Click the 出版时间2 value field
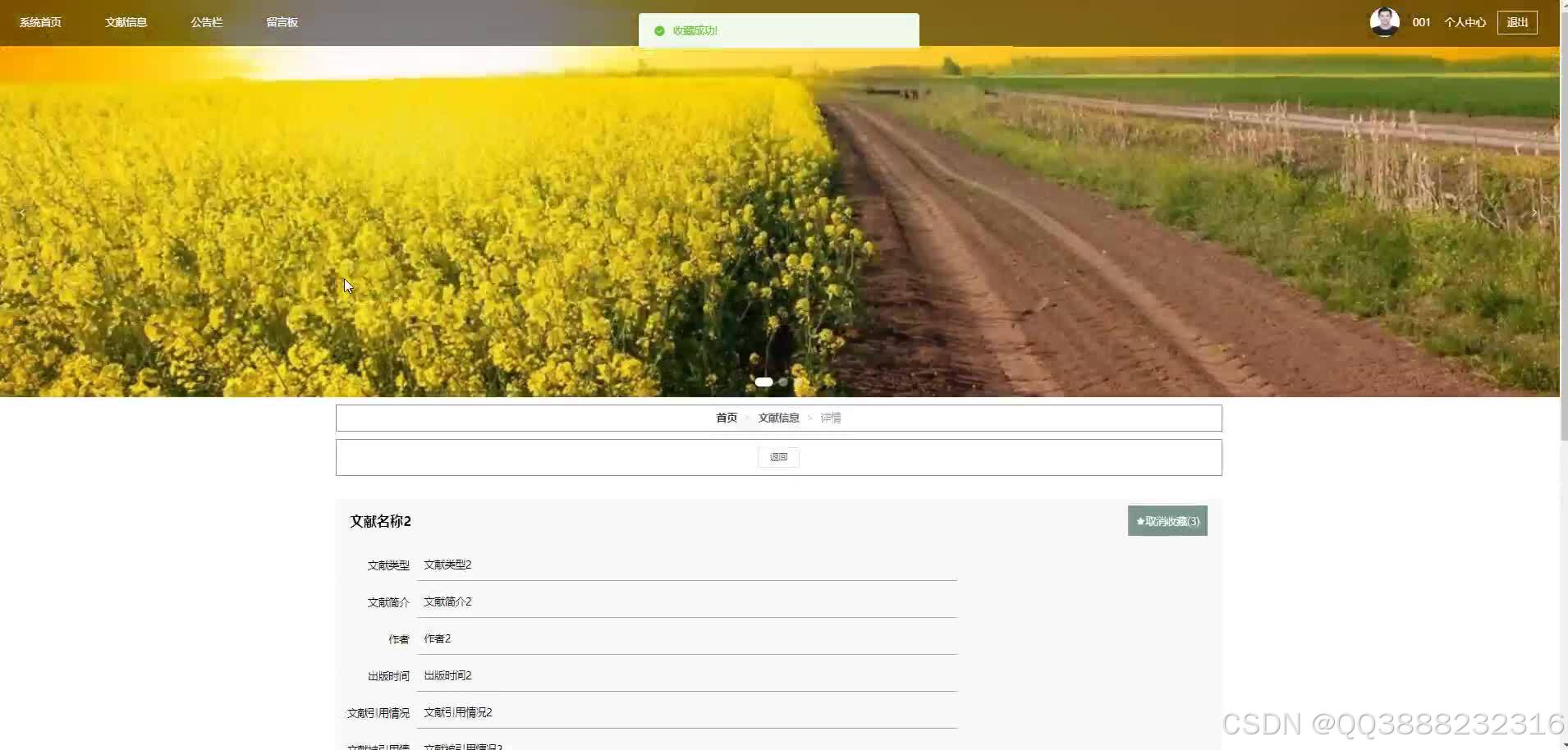1568x750 pixels. point(687,675)
